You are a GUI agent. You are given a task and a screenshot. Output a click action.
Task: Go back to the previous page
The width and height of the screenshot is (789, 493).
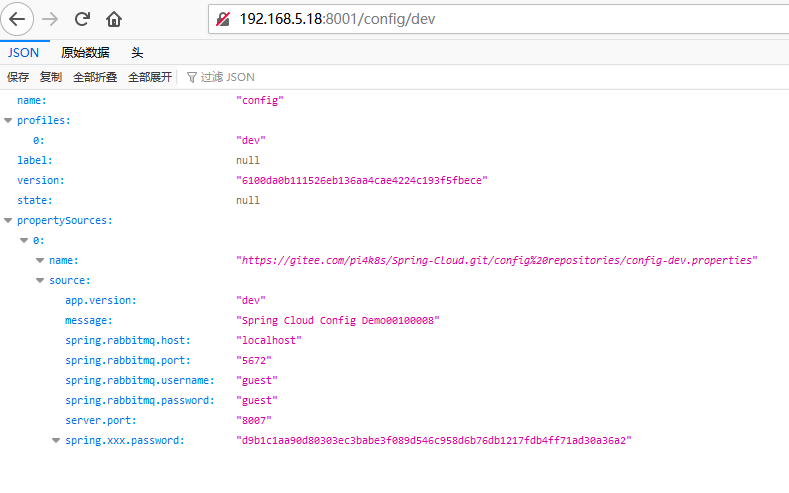(x=17, y=19)
